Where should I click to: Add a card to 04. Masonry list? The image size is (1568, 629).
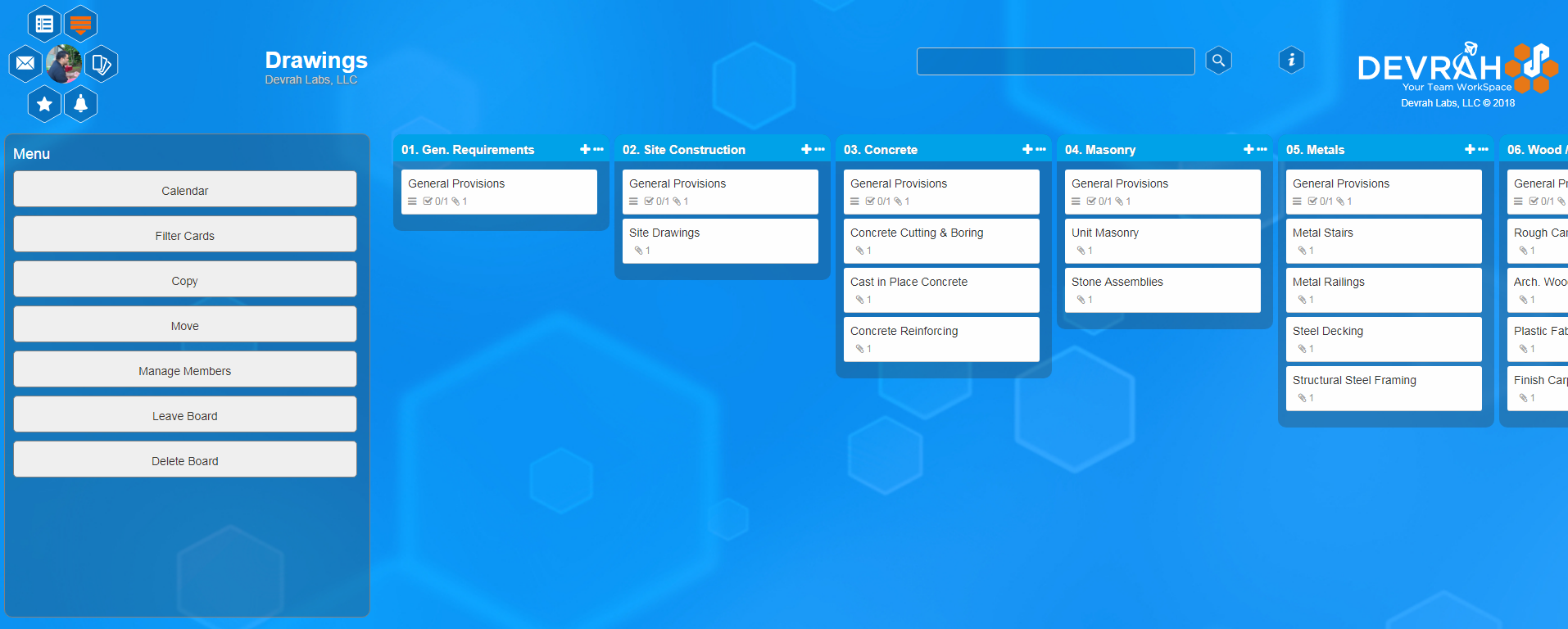pyautogui.click(x=1249, y=149)
